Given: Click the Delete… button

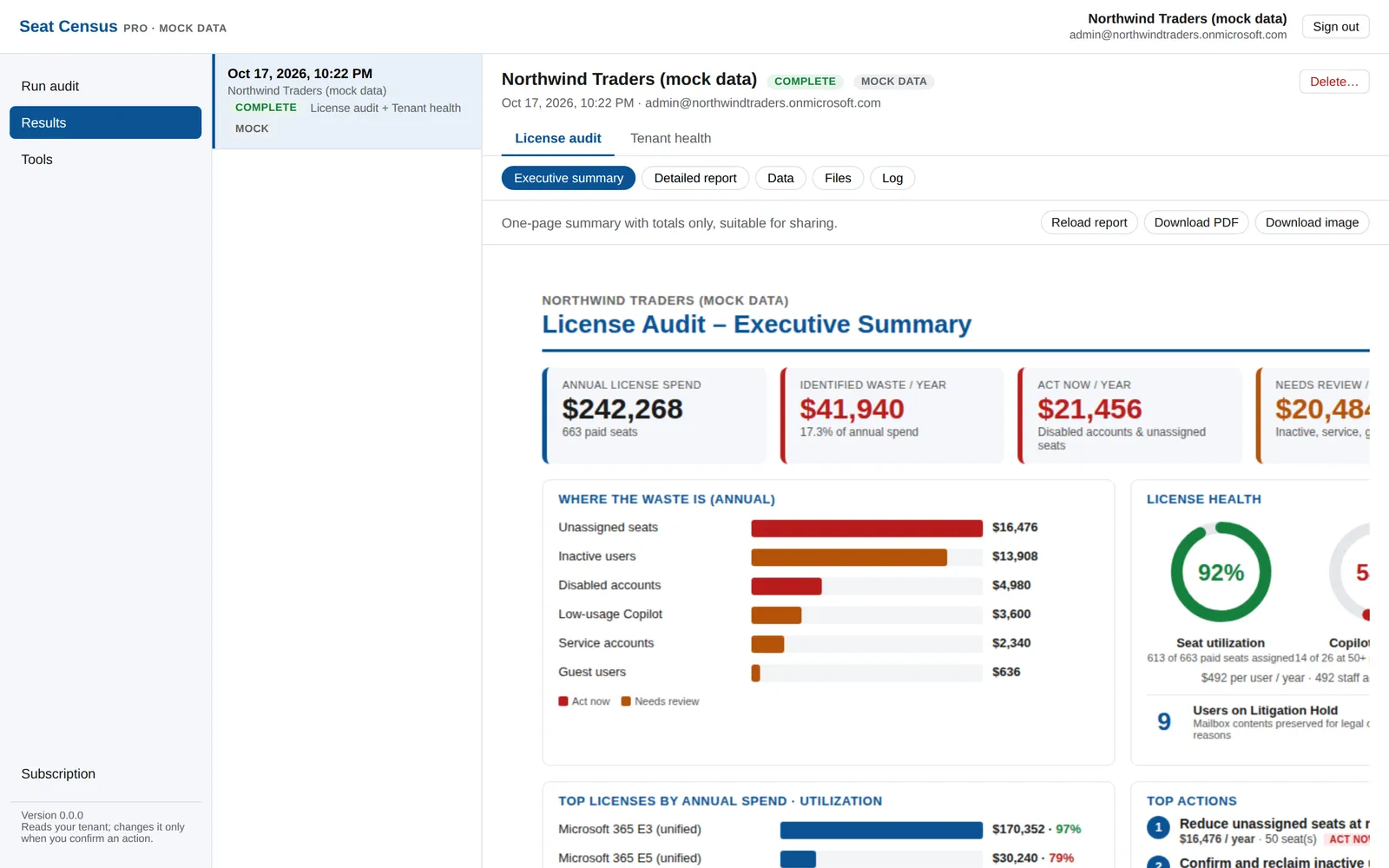Looking at the screenshot, I should [x=1334, y=82].
